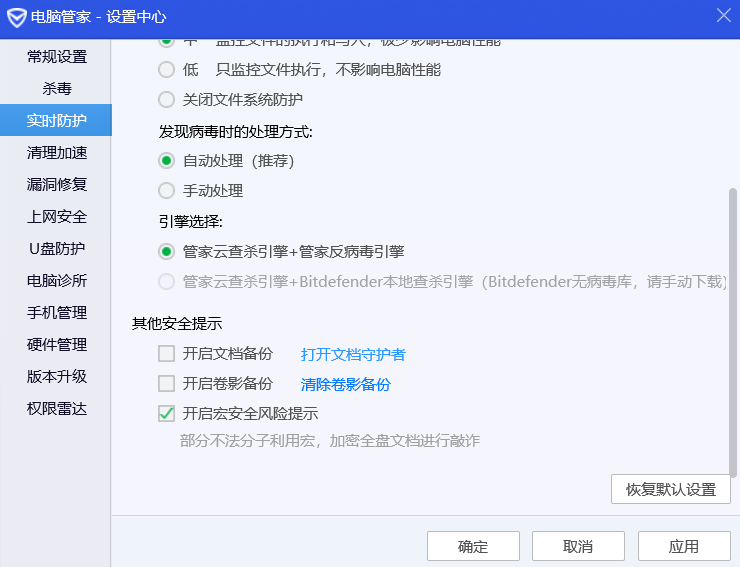Select 管家云查杀引擎+管家反病毒引擎 option
This screenshot has height=567, width=740.
point(166,252)
